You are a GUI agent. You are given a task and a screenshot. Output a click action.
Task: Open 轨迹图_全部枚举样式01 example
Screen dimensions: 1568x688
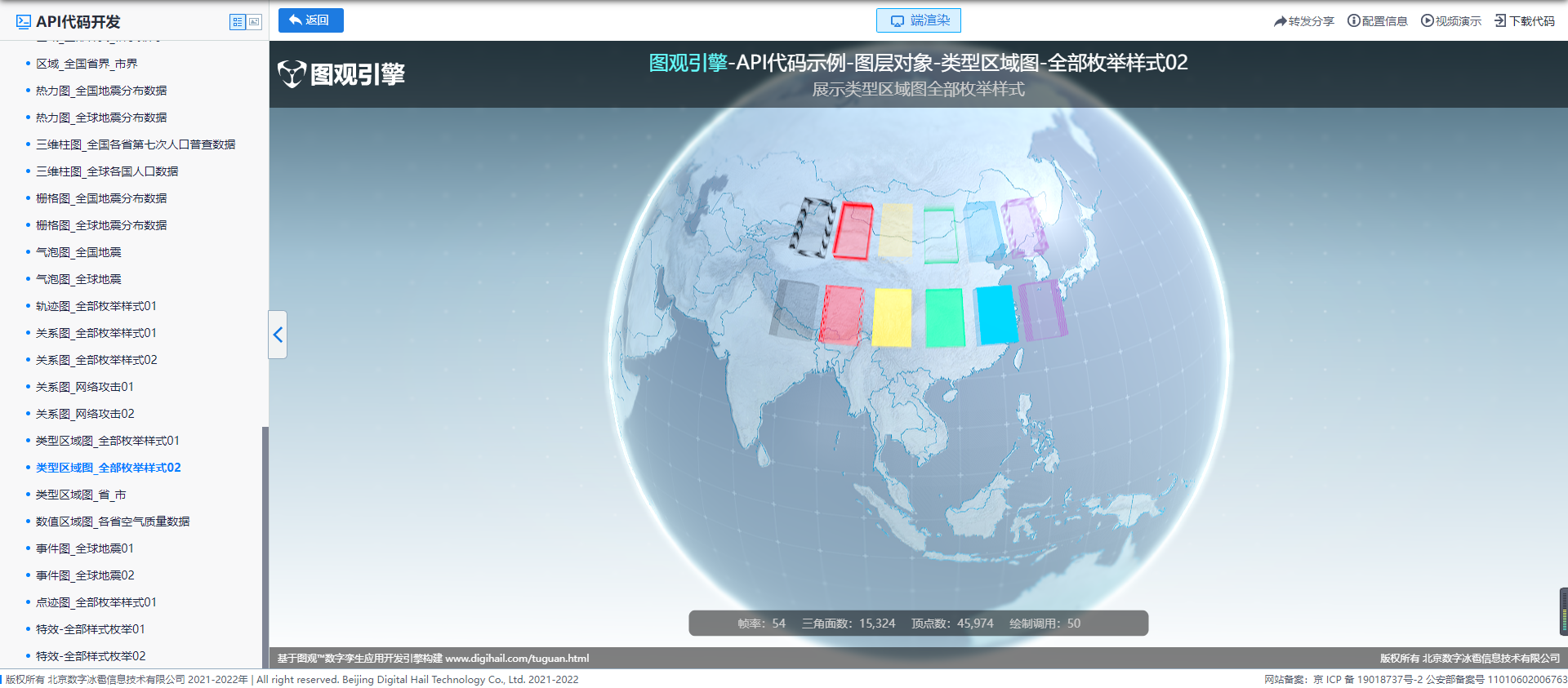click(x=96, y=306)
